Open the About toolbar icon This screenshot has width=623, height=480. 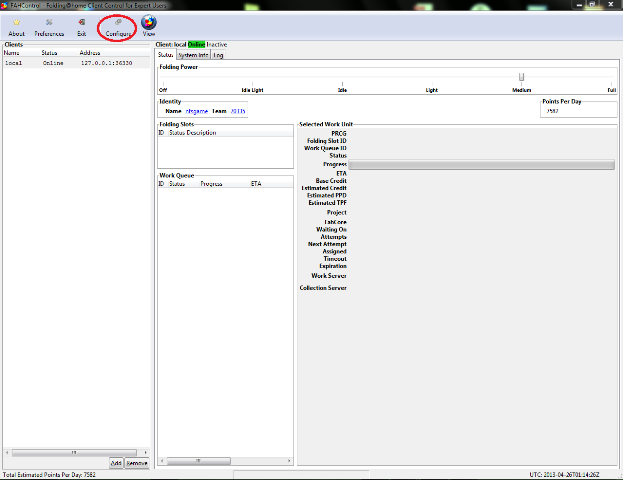coord(16,27)
